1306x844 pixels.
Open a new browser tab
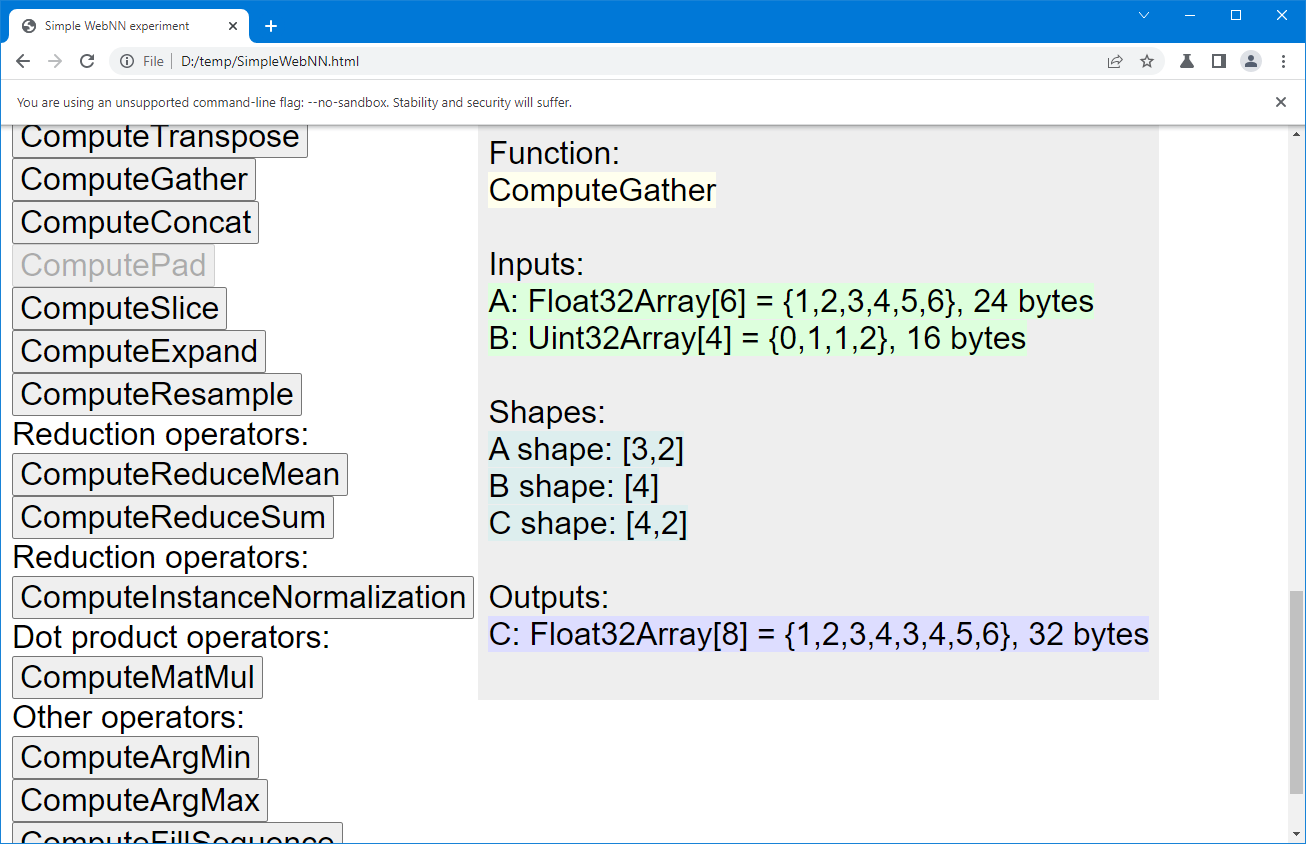pos(270,26)
